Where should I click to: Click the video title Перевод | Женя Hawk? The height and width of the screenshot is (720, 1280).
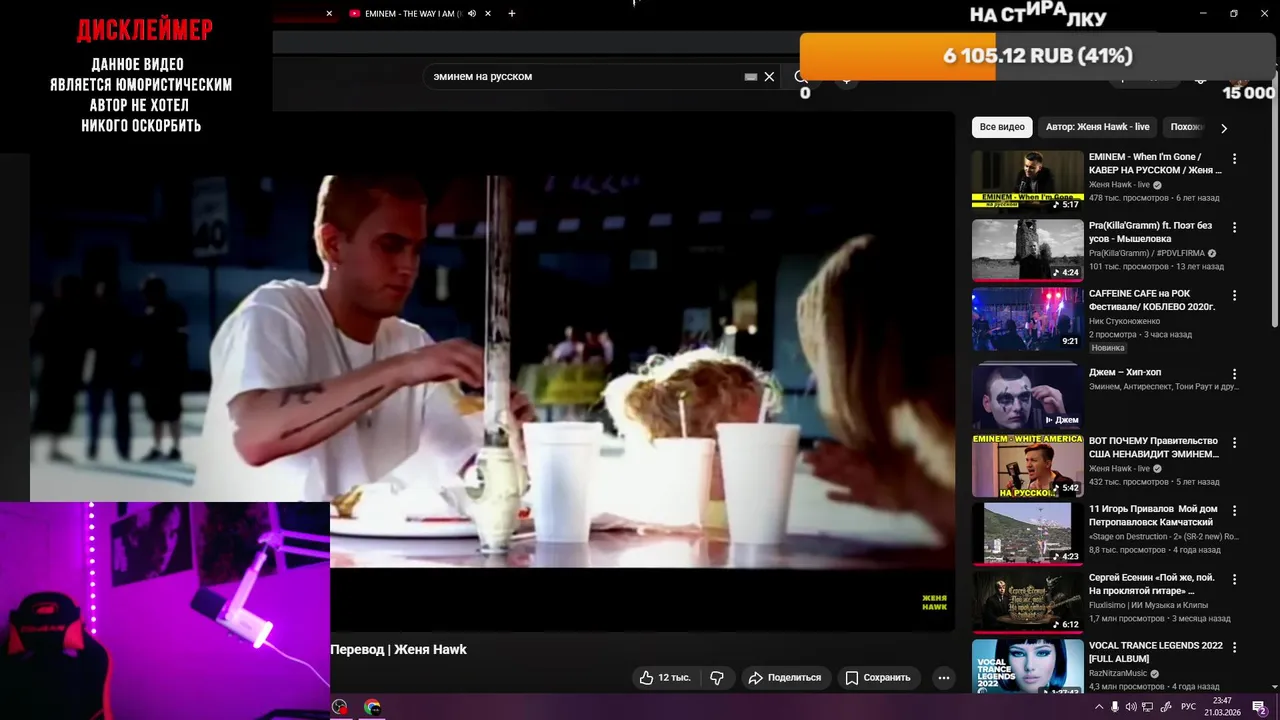coord(398,649)
